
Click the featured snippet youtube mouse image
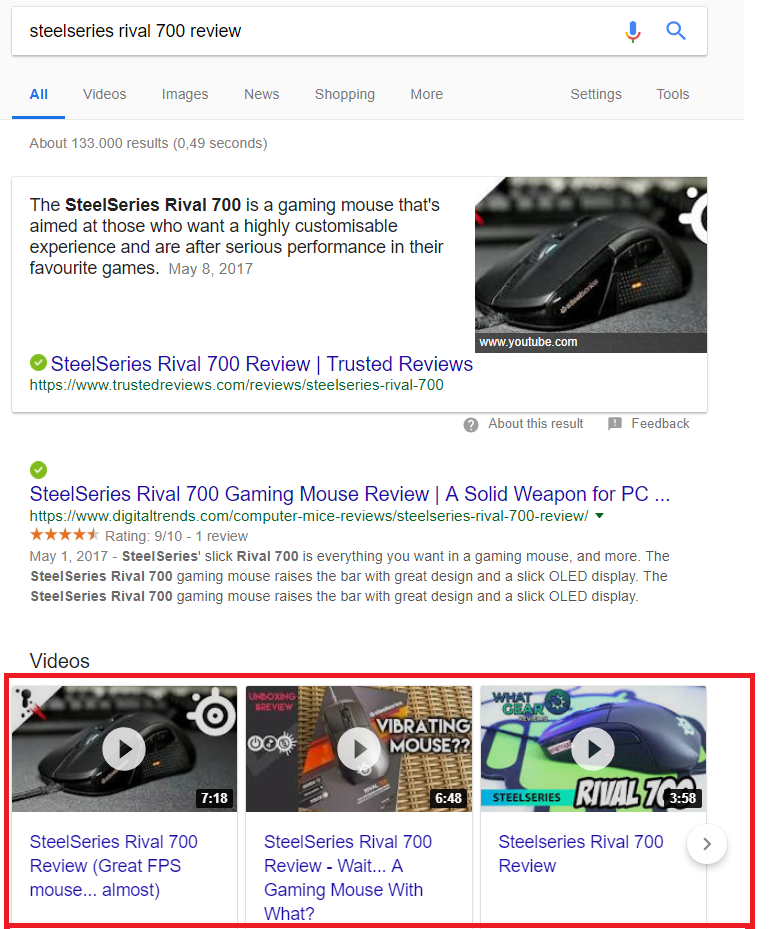(x=591, y=264)
